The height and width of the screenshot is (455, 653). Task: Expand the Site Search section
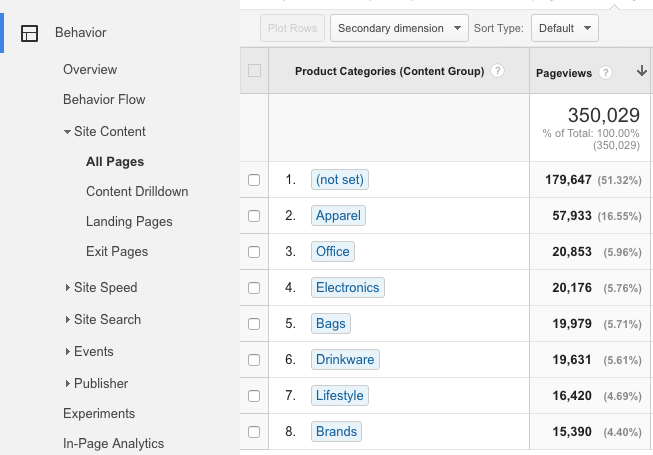(67, 320)
